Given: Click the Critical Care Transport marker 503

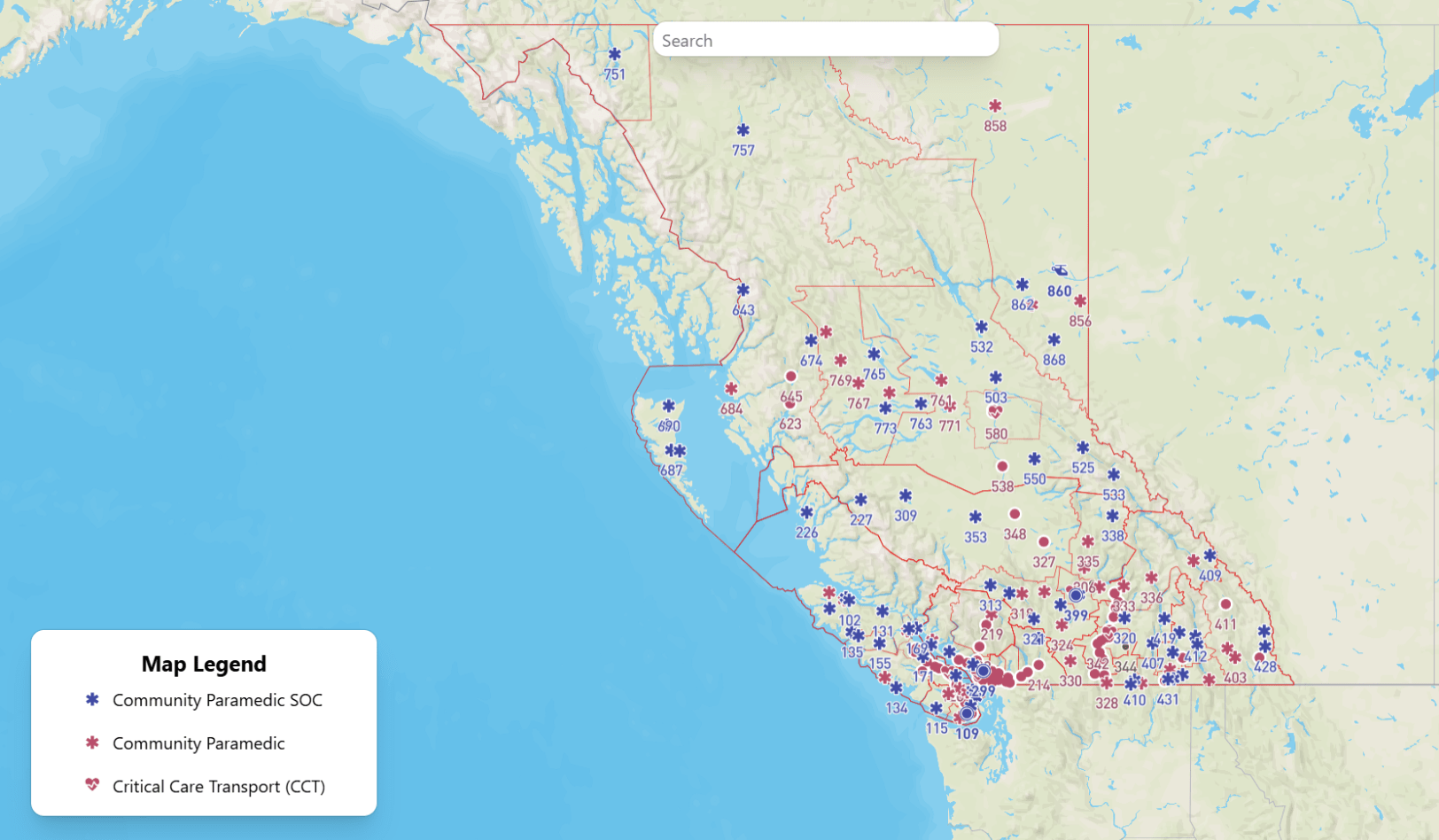Looking at the screenshot, I should [x=994, y=411].
